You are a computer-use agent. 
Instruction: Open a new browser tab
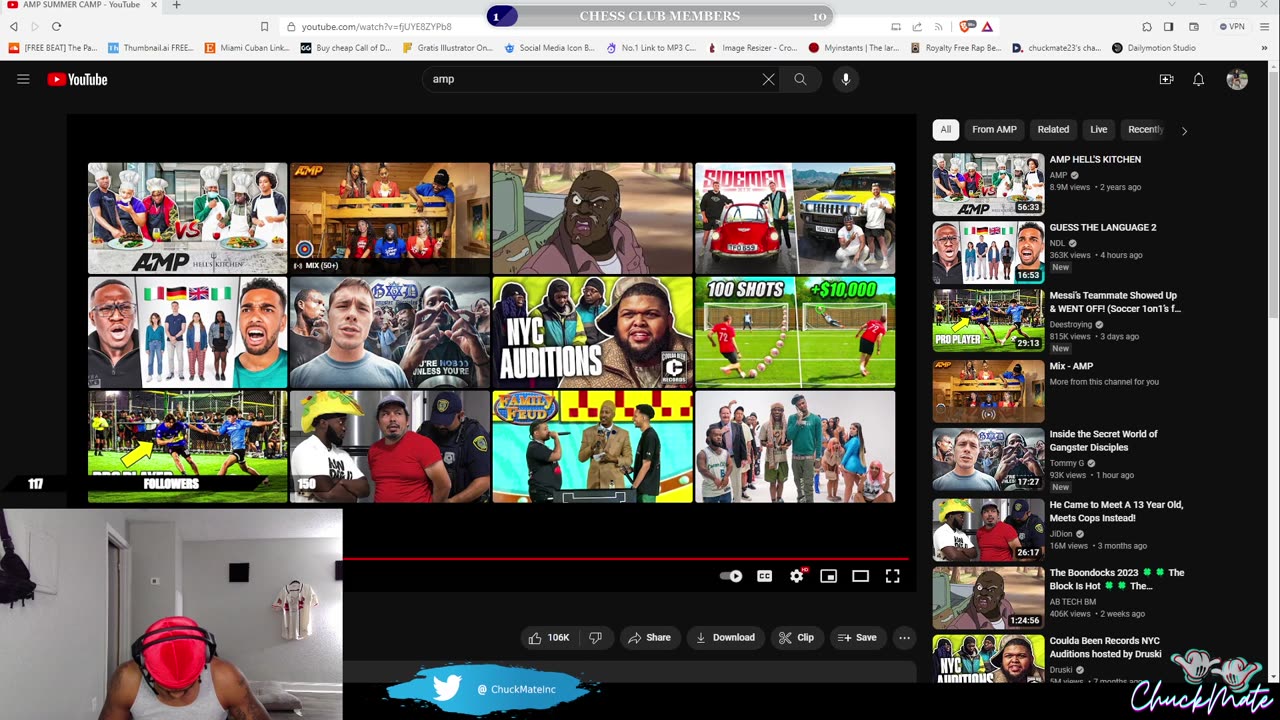point(176,5)
